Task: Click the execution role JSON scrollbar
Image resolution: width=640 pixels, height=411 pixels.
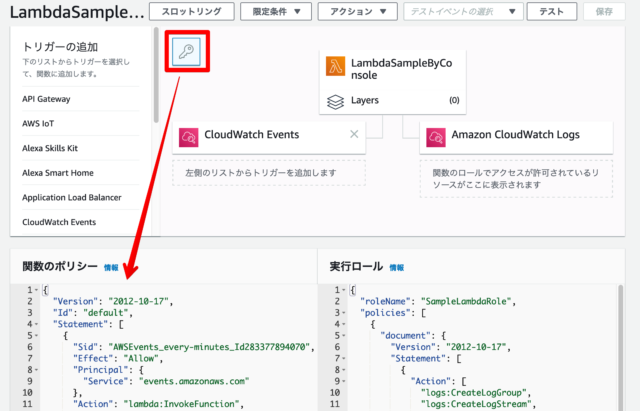Action: point(620,348)
